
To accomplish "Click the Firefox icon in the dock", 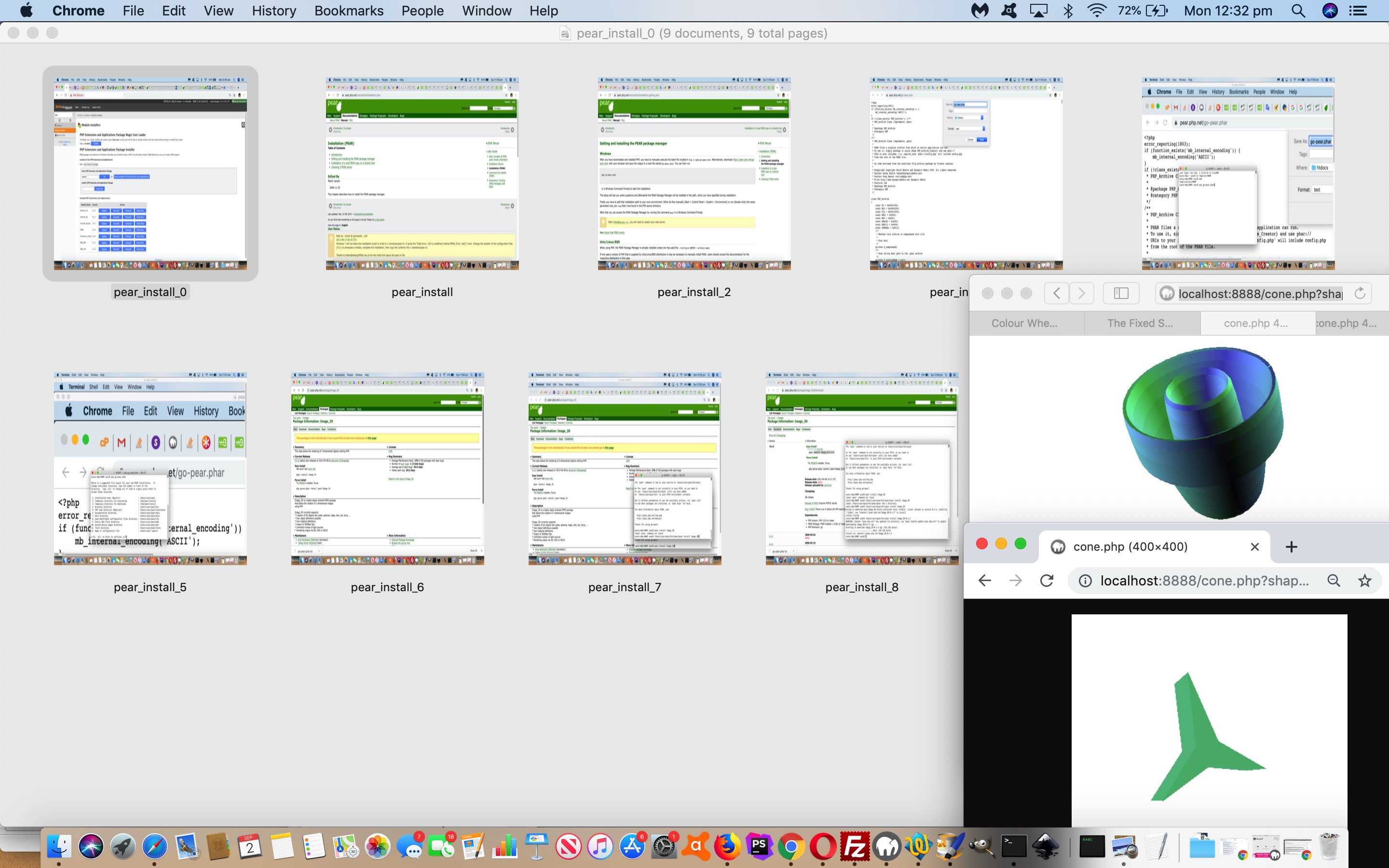I will [x=727, y=847].
